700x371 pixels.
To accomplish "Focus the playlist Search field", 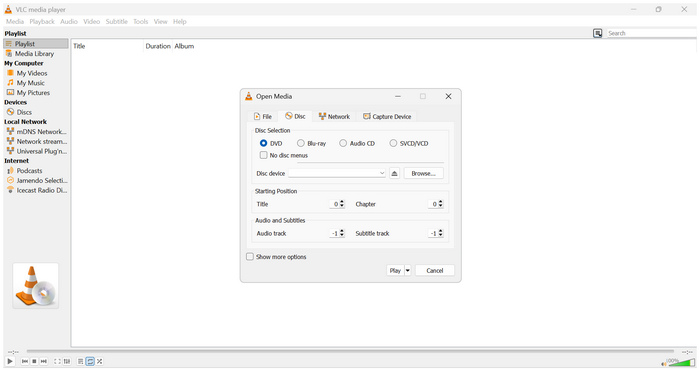I will pos(651,33).
